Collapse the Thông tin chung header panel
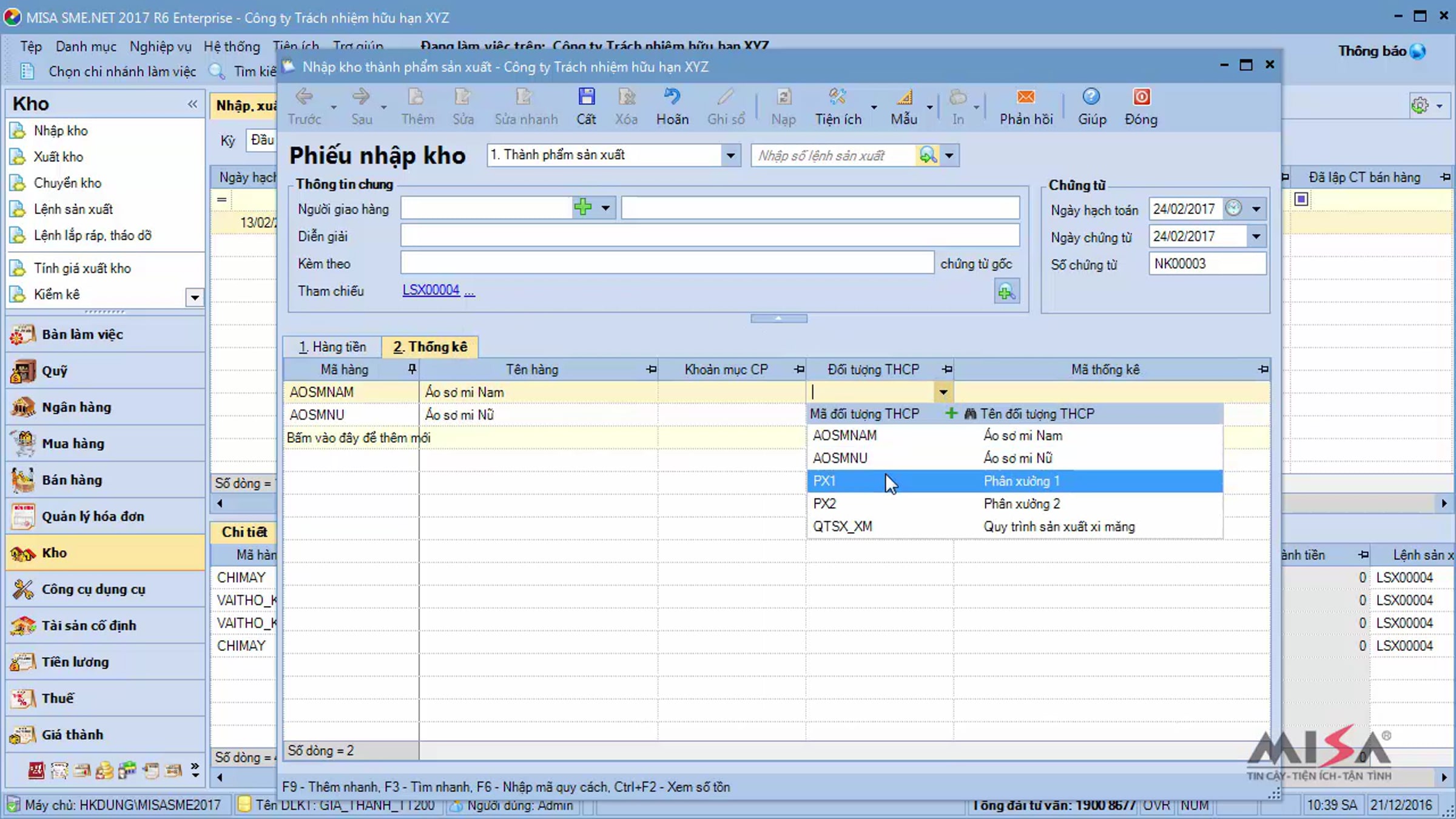 pos(778,318)
